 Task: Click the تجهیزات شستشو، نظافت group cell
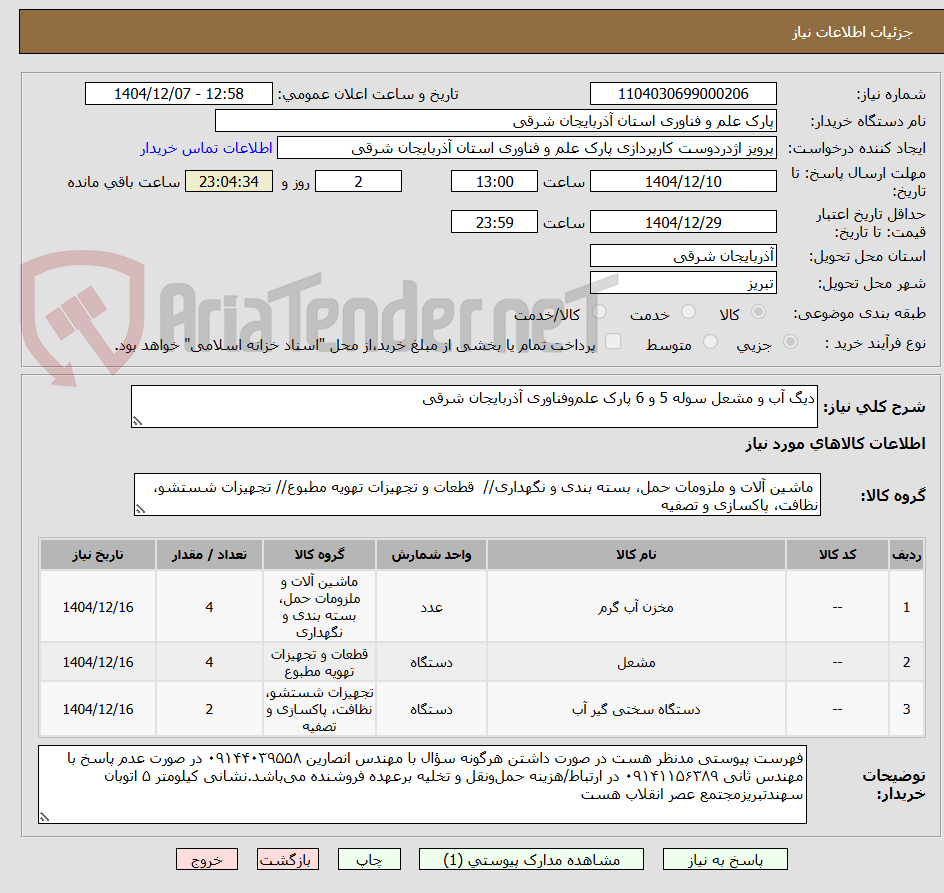(x=319, y=709)
